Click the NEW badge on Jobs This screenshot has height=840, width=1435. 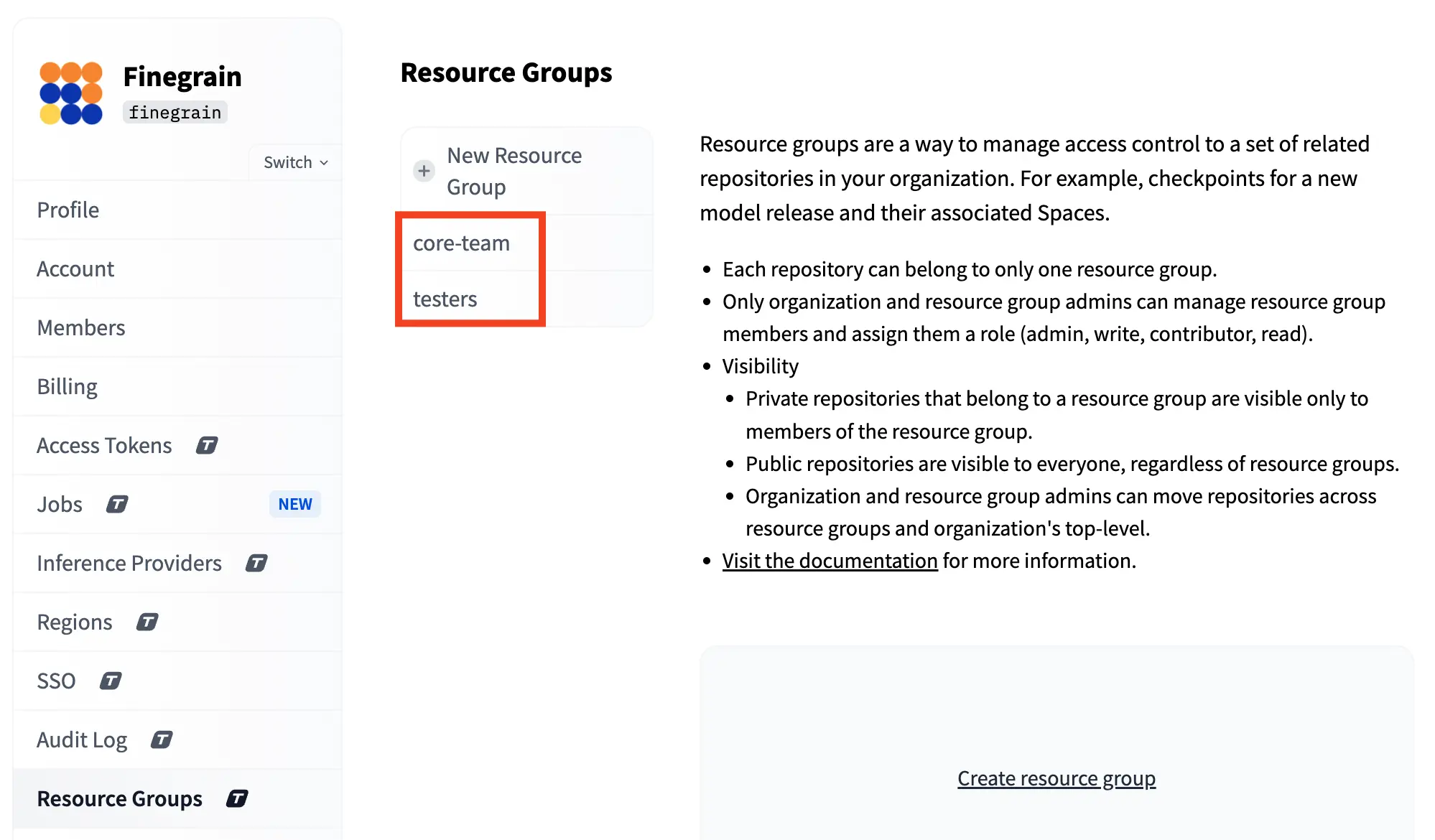point(294,505)
